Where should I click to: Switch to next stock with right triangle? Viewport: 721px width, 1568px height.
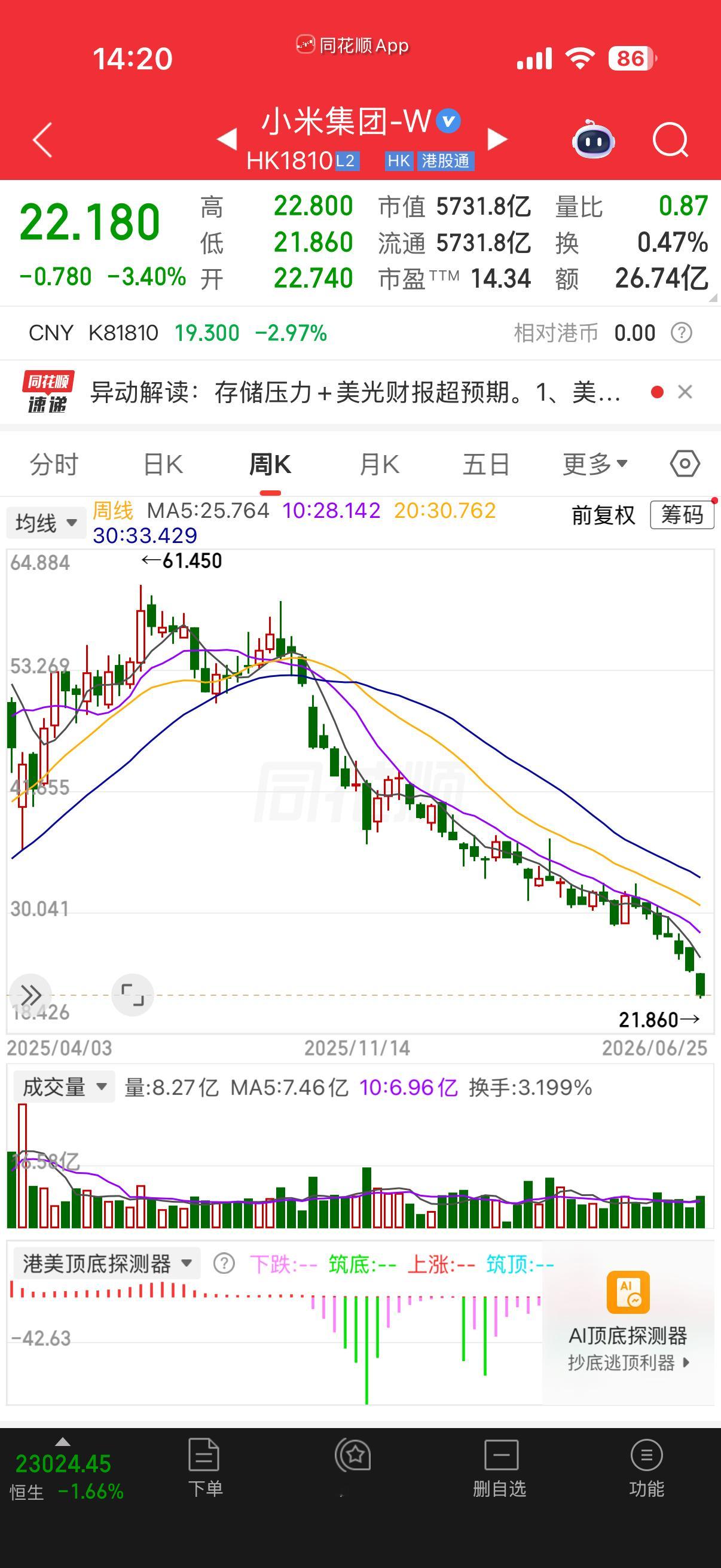tap(497, 139)
